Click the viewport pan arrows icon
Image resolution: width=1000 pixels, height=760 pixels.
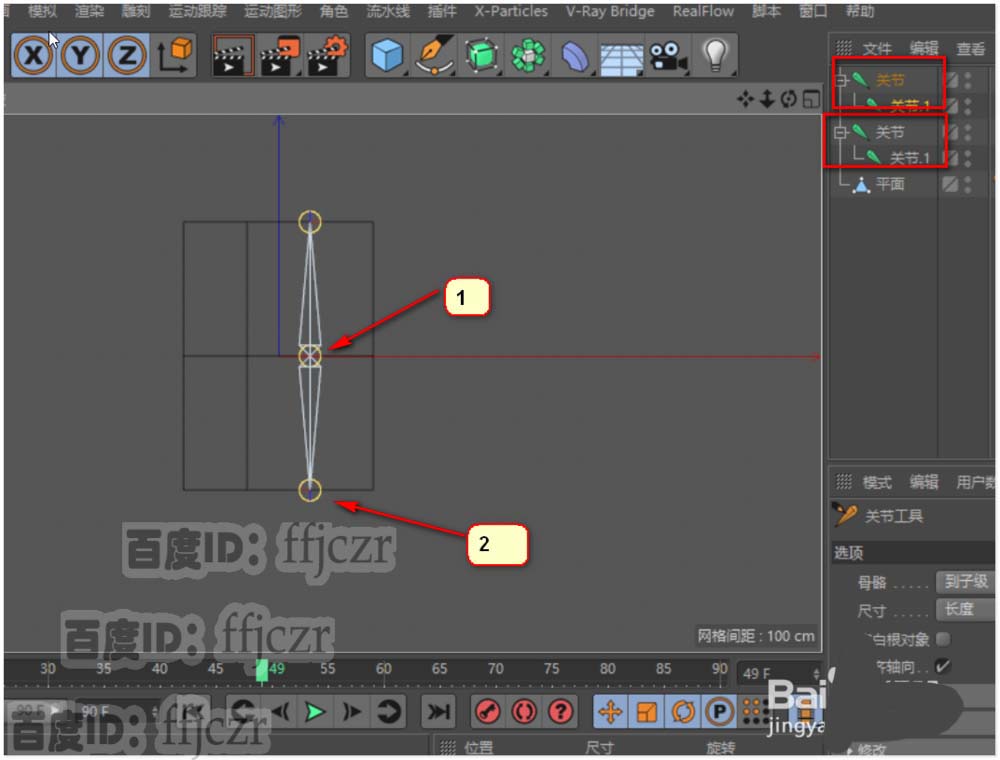coord(745,99)
